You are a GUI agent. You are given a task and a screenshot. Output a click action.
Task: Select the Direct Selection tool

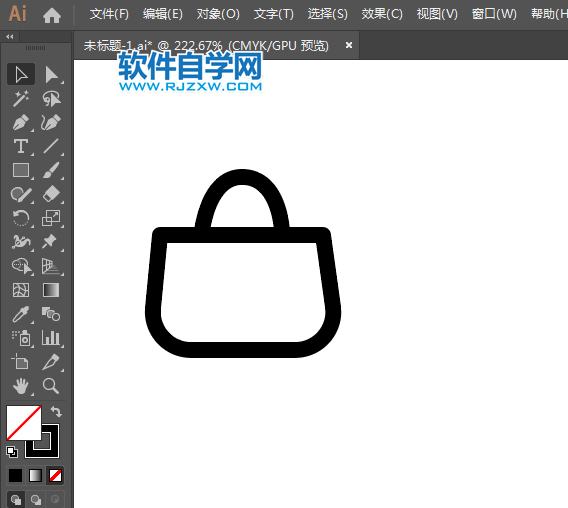tap(51, 75)
